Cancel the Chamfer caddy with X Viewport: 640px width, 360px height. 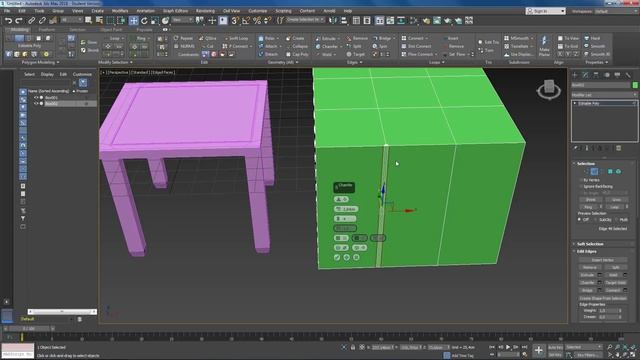coord(356,258)
